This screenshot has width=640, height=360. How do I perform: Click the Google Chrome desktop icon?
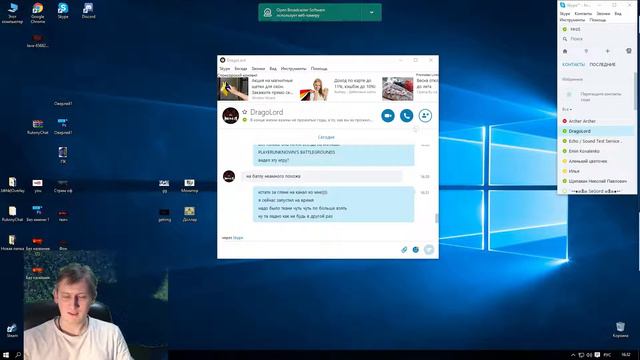point(38,13)
